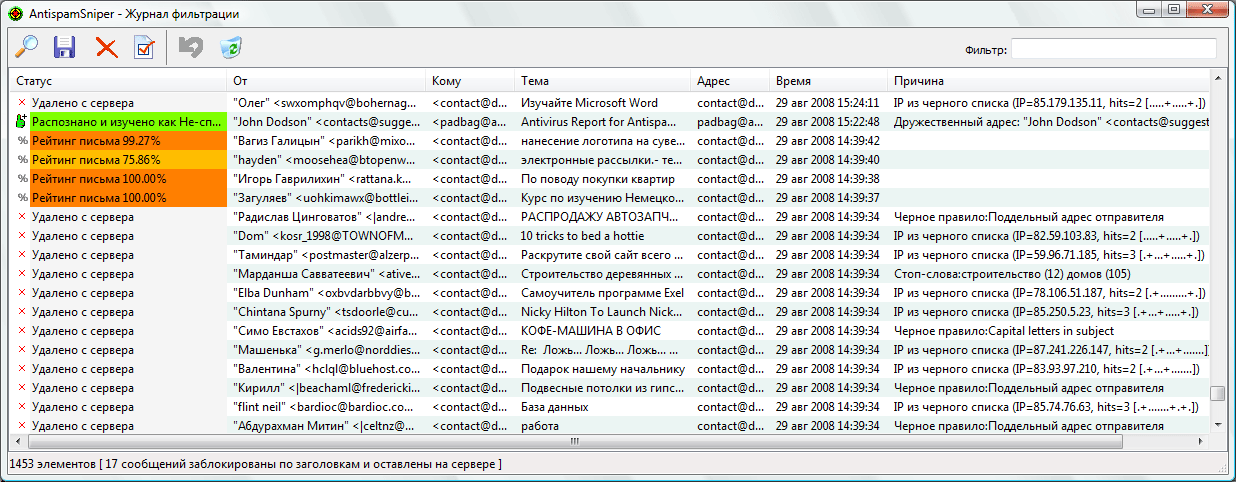Select subject "По поводу покупки квартир"
Screen dimensions: 1236x482
click(x=598, y=178)
